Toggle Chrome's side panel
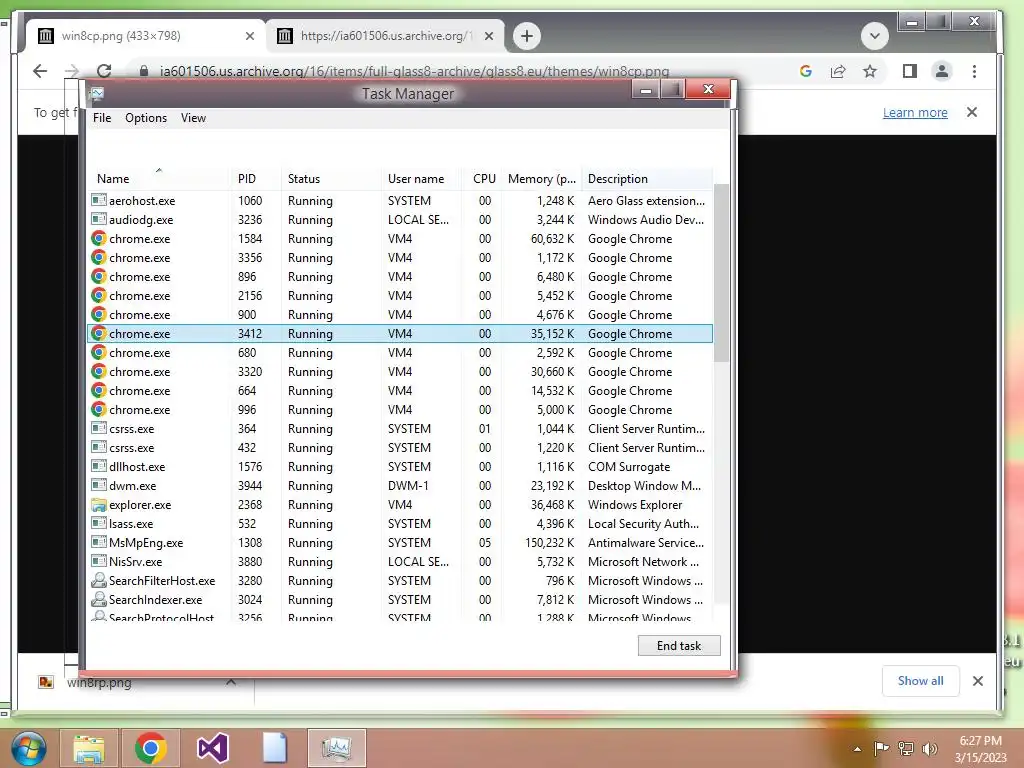The image size is (1024, 768). 910,71
